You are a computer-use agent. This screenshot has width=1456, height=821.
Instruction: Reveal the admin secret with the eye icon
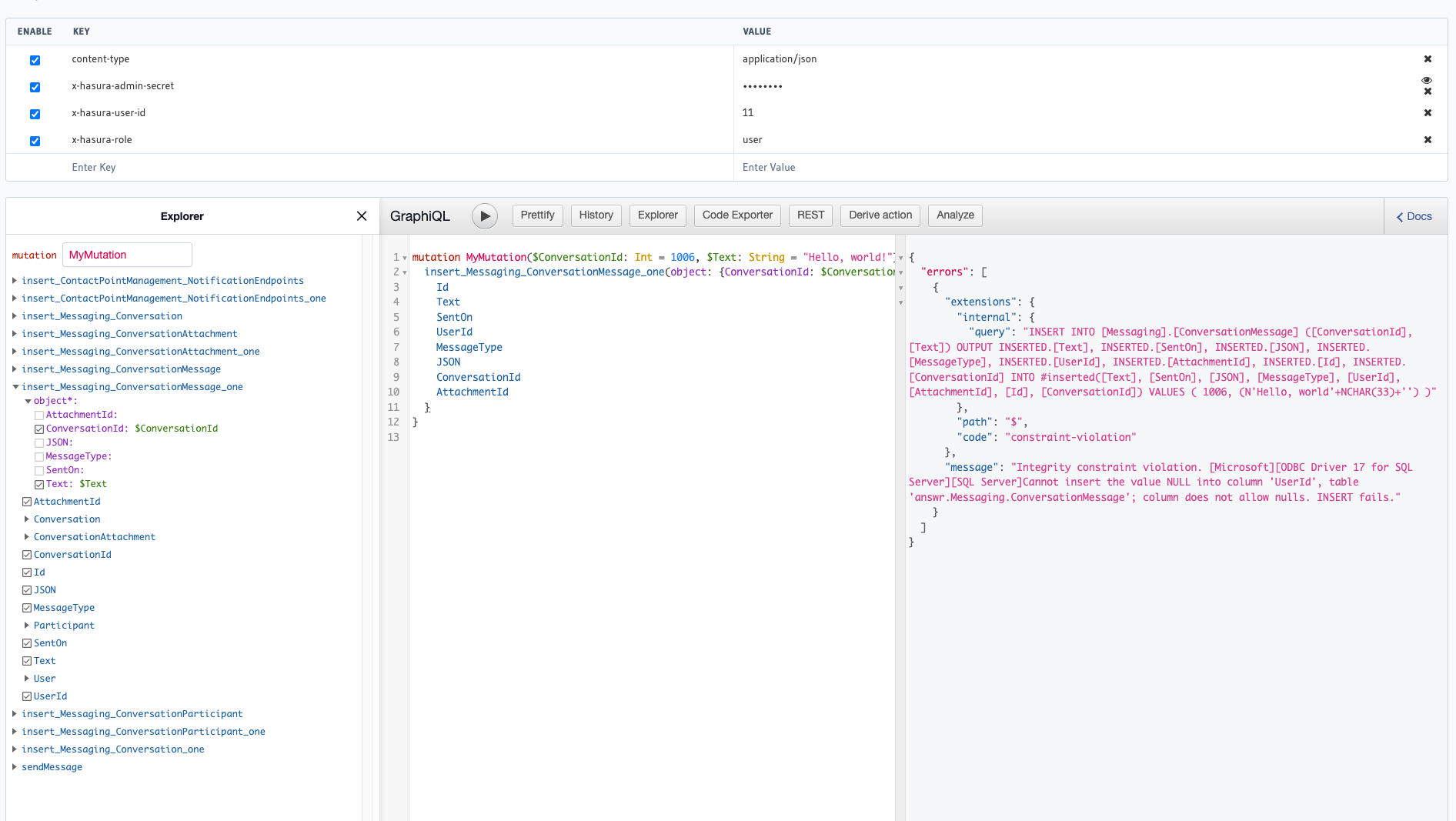tap(1427, 80)
